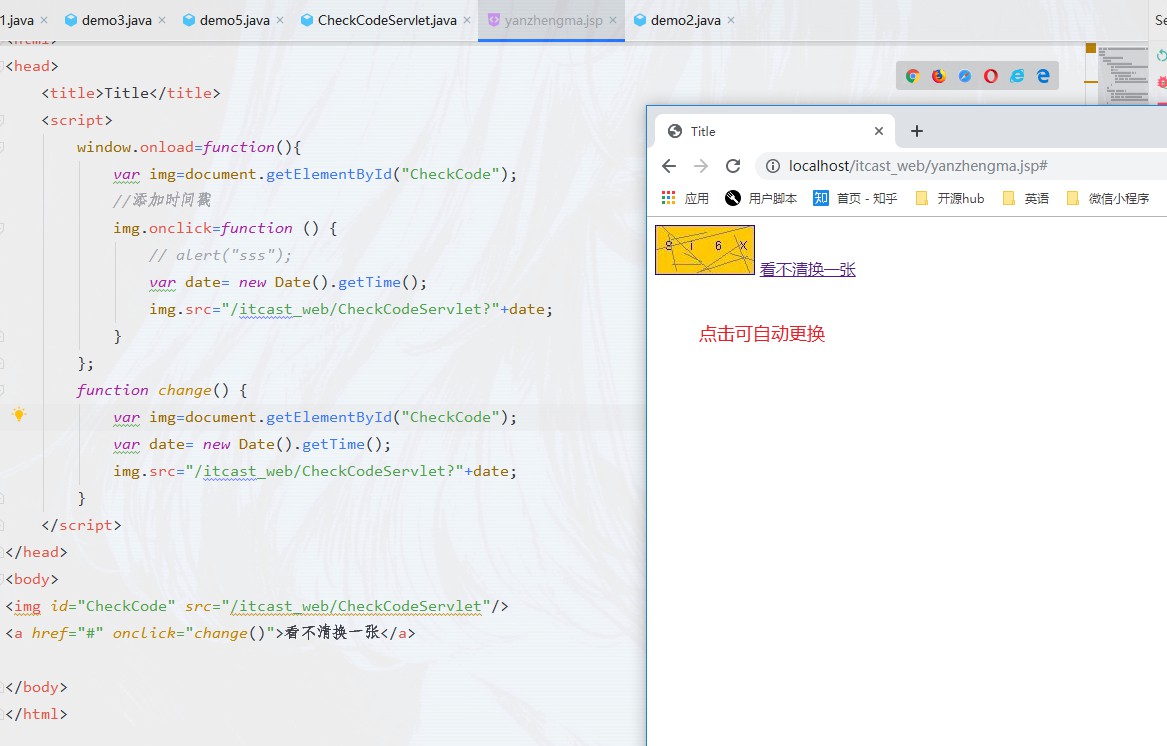Screen dimensions: 1167x746
Task: Click the 看不清换一张 link on the page
Action: coord(808,270)
